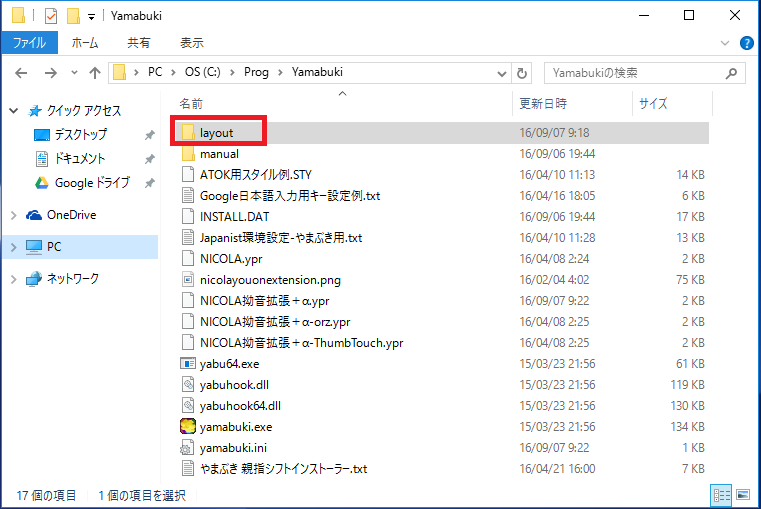Image resolution: width=761 pixels, height=509 pixels.
Task: Select Google日本語入力用キー設定例.txt file icon
Action: coord(188,196)
